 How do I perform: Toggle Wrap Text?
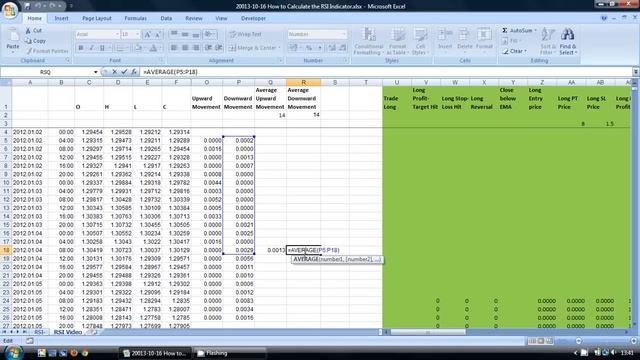[x=246, y=34]
